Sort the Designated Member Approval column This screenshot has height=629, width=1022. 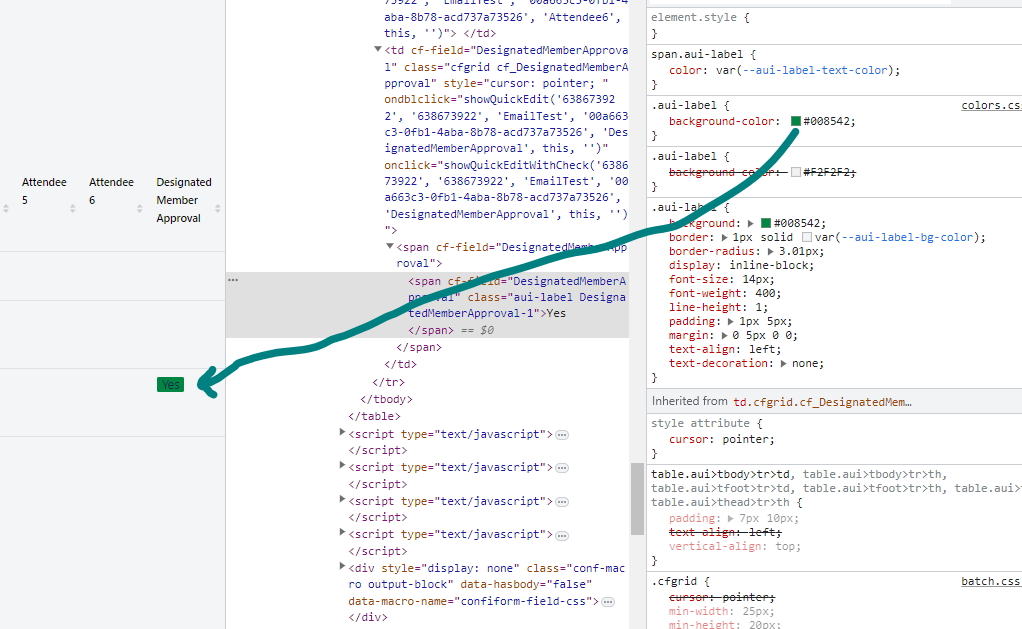point(218,208)
